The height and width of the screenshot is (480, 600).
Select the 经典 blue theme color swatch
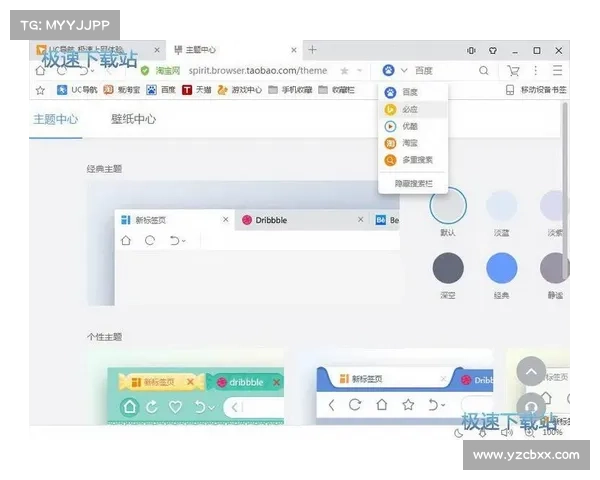point(501,268)
